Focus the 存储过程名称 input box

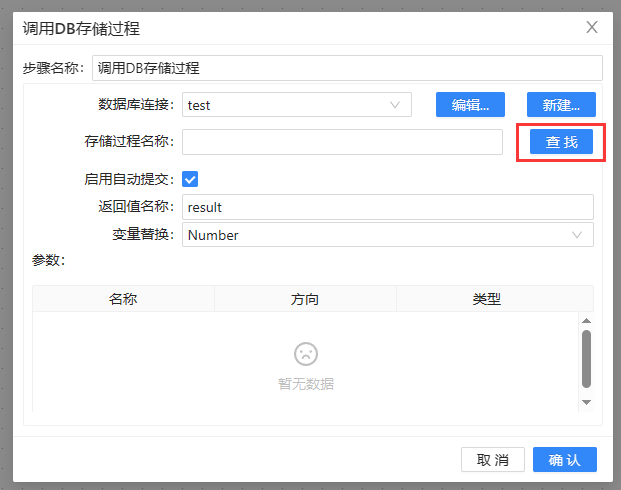click(342, 142)
